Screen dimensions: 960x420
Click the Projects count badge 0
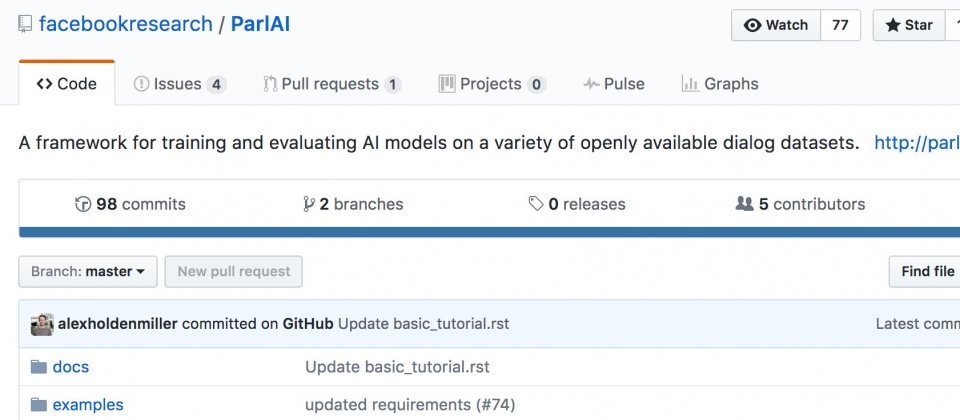click(536, 84)
